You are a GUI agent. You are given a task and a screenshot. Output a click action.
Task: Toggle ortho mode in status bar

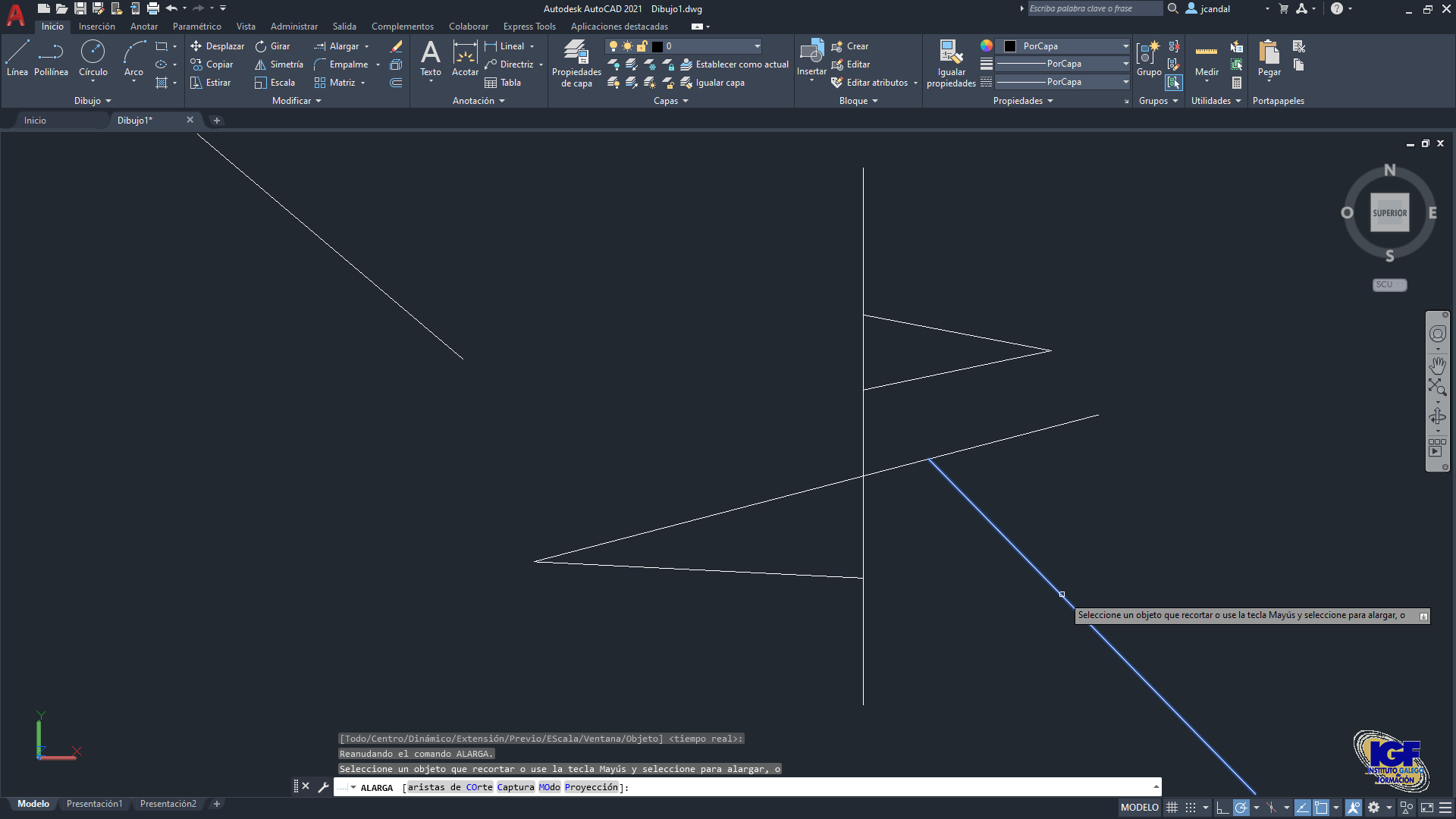tap(1222, 808)
